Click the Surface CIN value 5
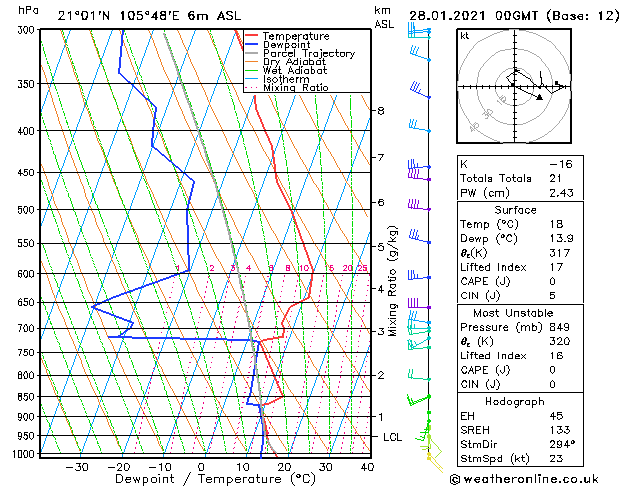This screenshot has width=629, height=486. click(x=553, y=296)
